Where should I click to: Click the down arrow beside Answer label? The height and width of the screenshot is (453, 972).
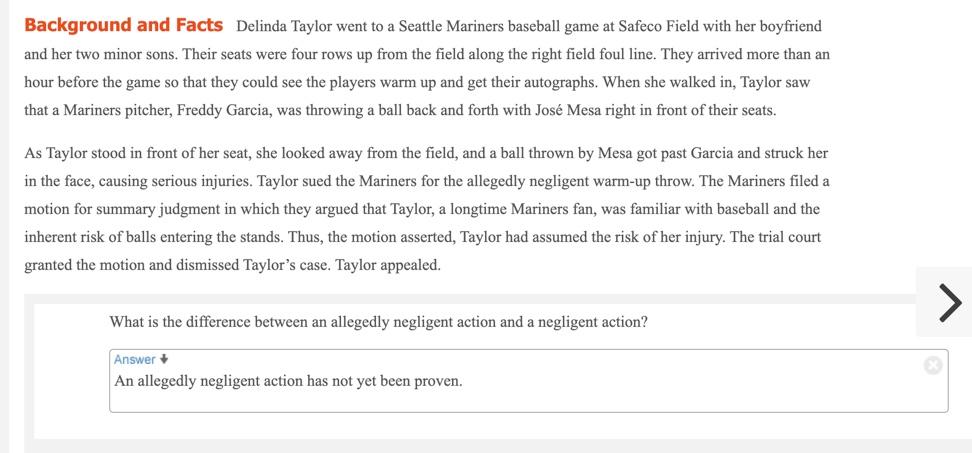[x=164, y=359]
